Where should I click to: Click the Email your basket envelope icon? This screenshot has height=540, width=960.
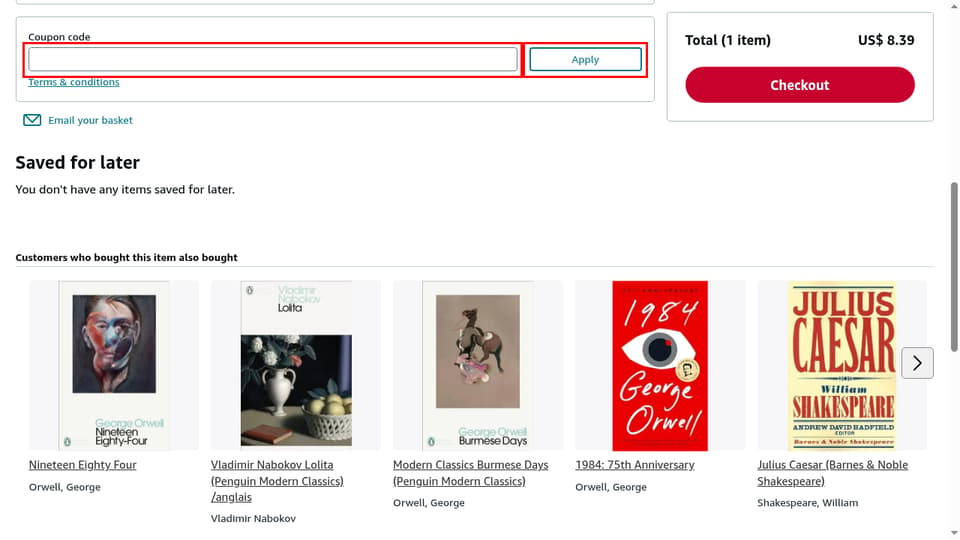(32, 120)
